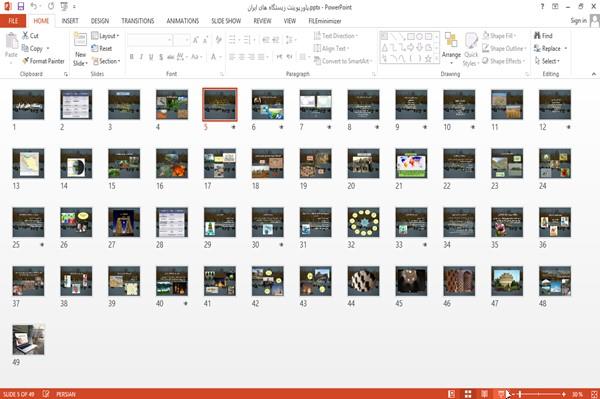The width and height of the screenshot is (600, 399).
Task: Expand the Shape Effects dropdown
Action: point(504,61)
